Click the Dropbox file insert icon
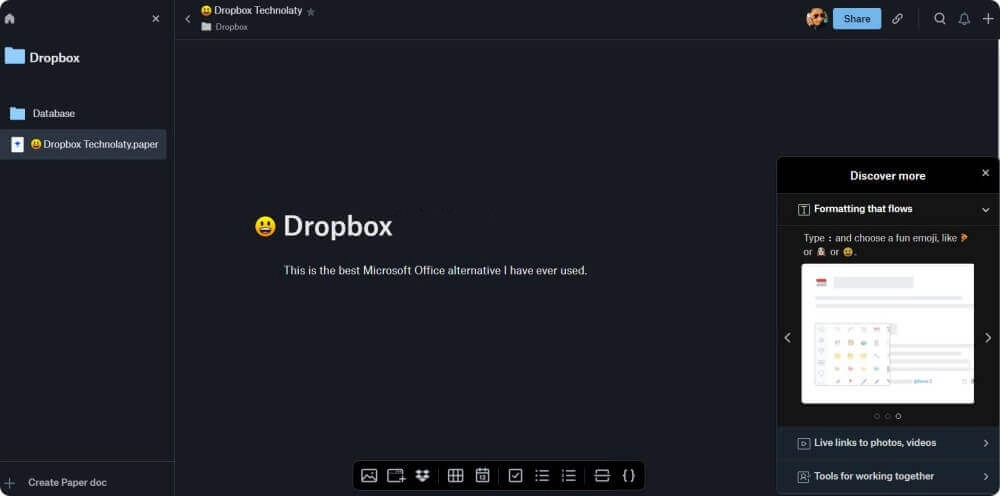The width and height of the screenshot is (1000, 496). 422,476
